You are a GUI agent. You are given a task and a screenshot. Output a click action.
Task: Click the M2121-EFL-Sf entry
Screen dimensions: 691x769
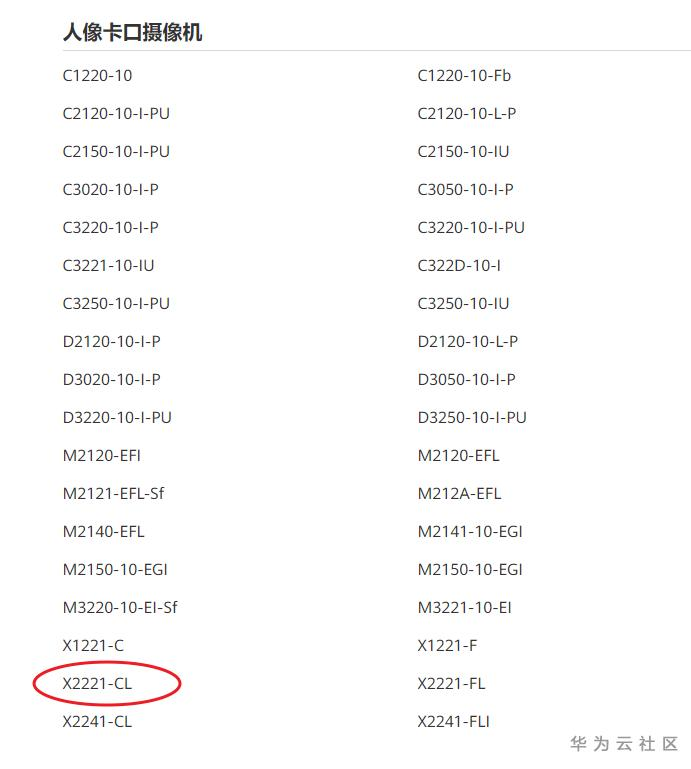coord(112,494)
